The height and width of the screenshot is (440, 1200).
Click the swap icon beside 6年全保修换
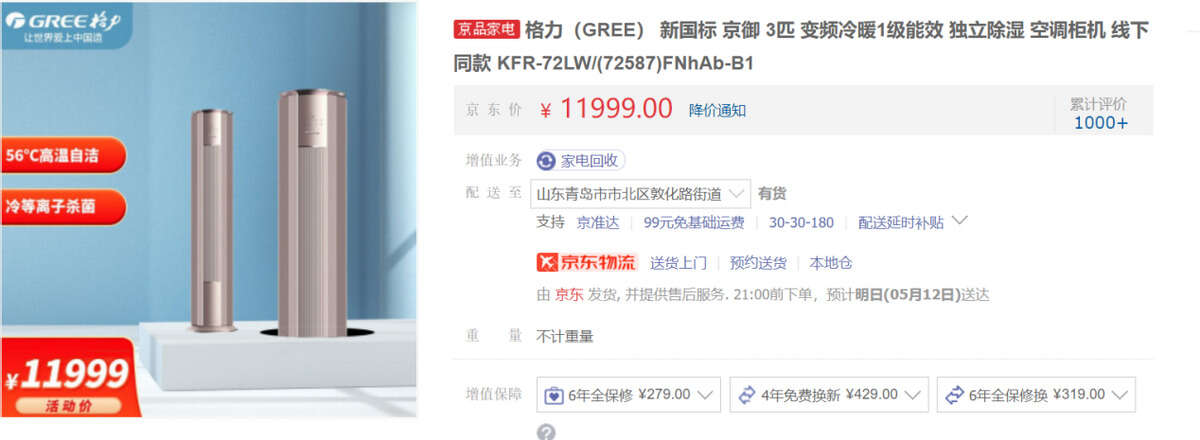pos(953,394)
